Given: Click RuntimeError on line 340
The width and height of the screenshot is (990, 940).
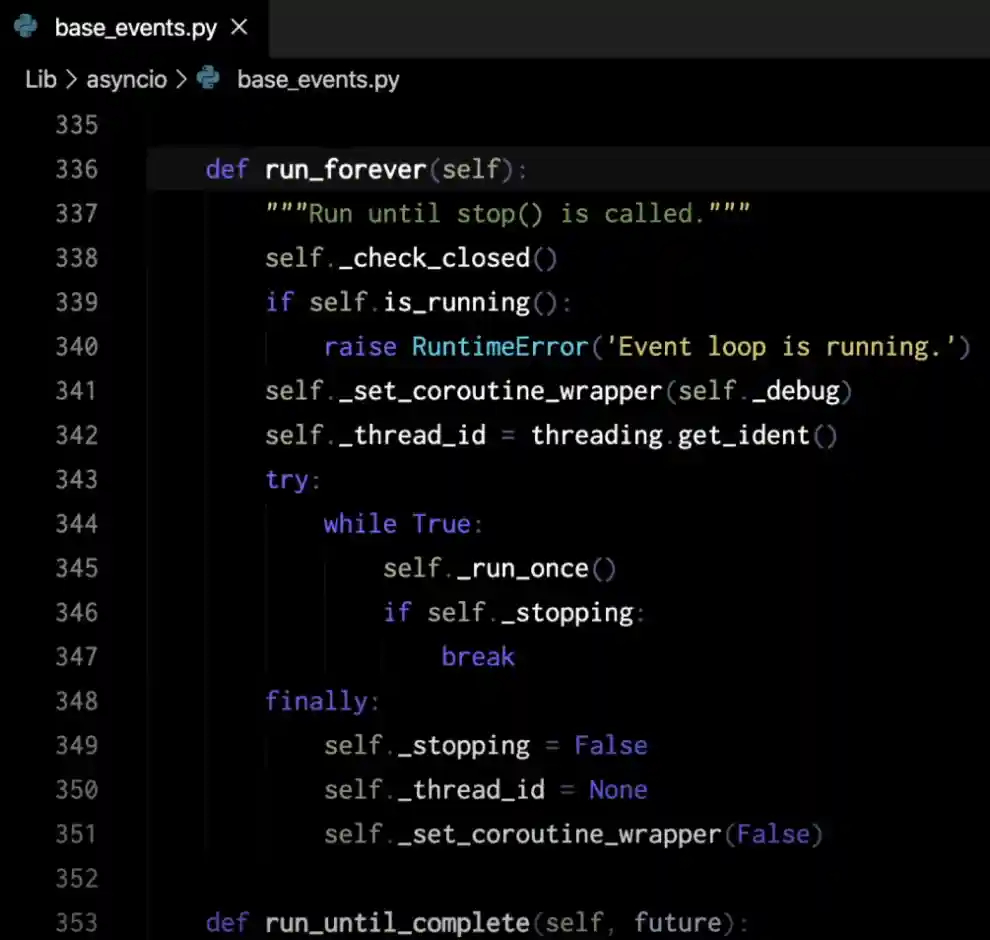Looking at the screenshot, I should pos(501,347).
